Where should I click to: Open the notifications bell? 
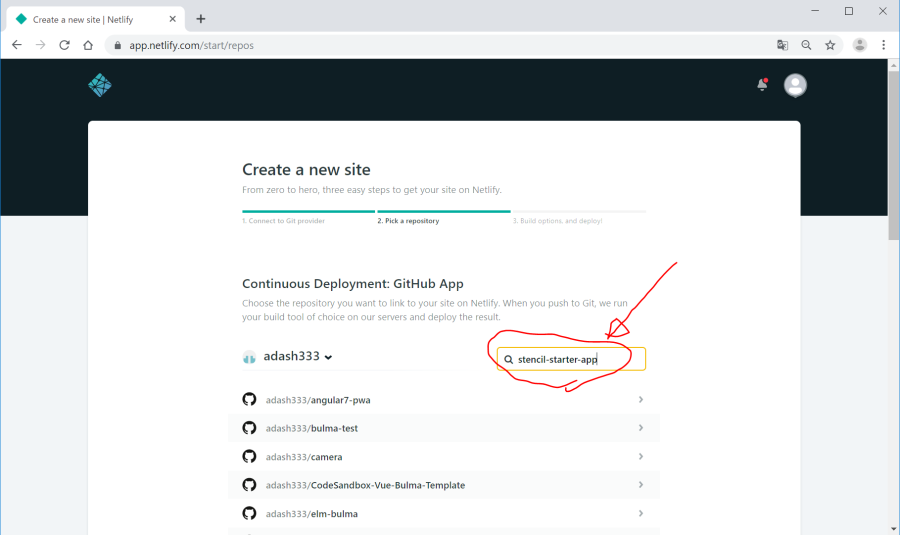tap(762, 85)
